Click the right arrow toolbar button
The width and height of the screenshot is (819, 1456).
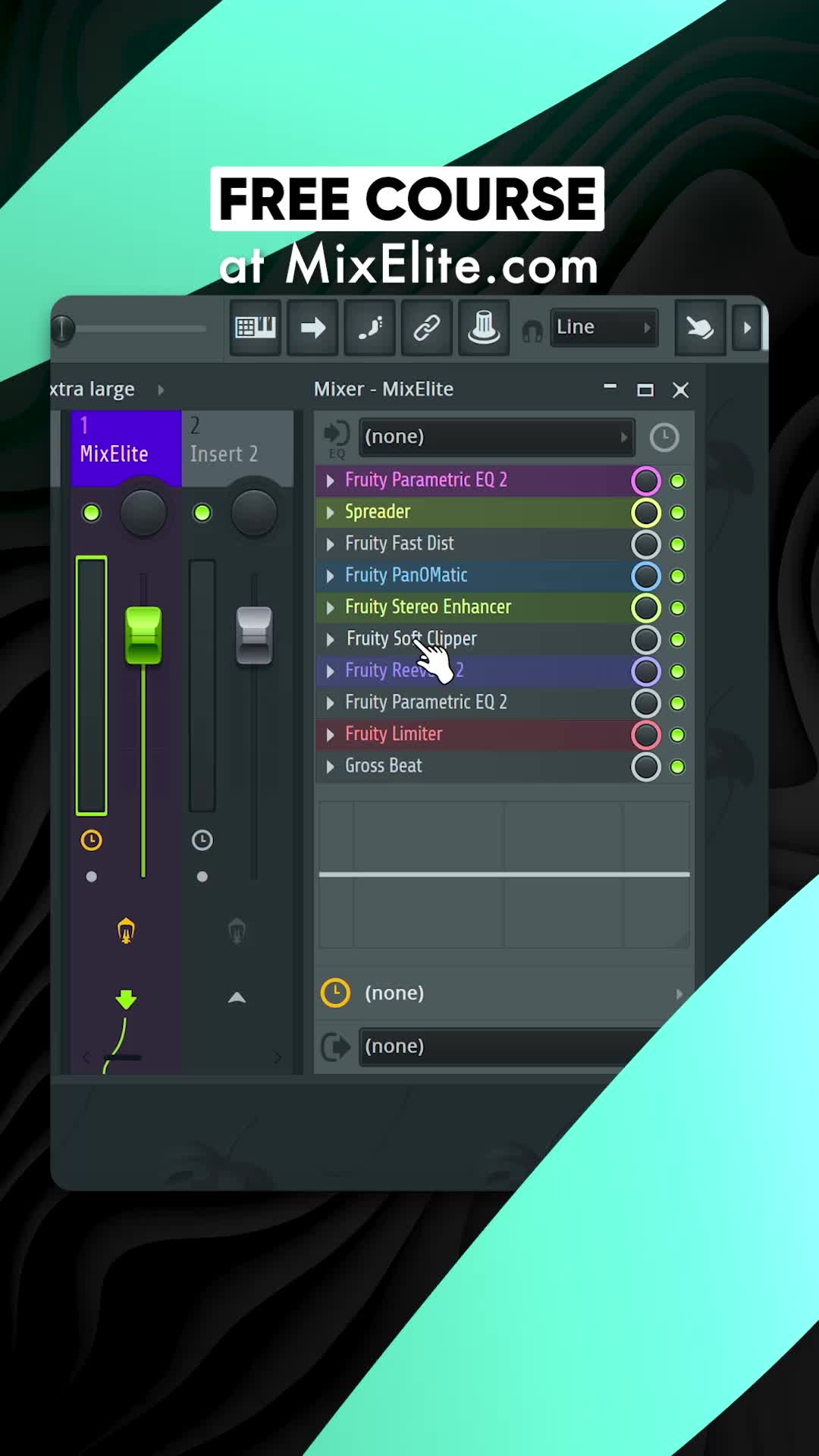(x=312, y=328)
